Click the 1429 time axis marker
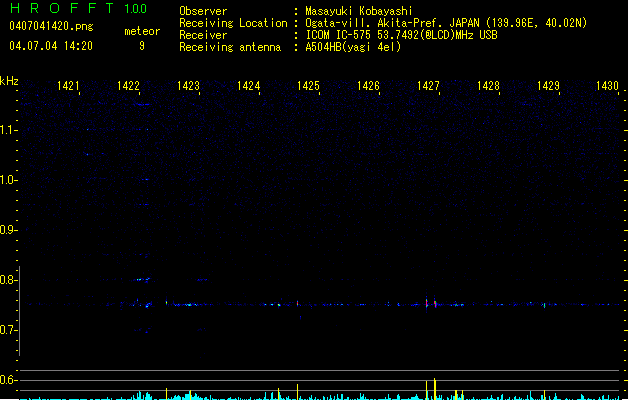Screen dimensions: 629x400 548,86
